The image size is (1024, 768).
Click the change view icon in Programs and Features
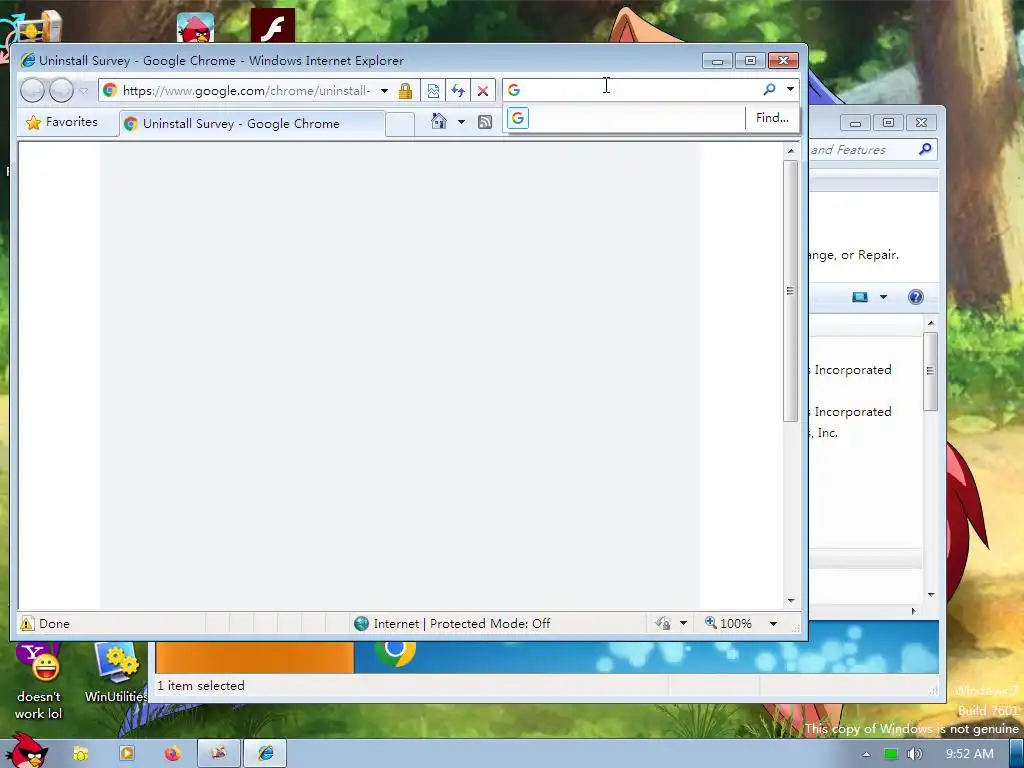coord(860,297)
